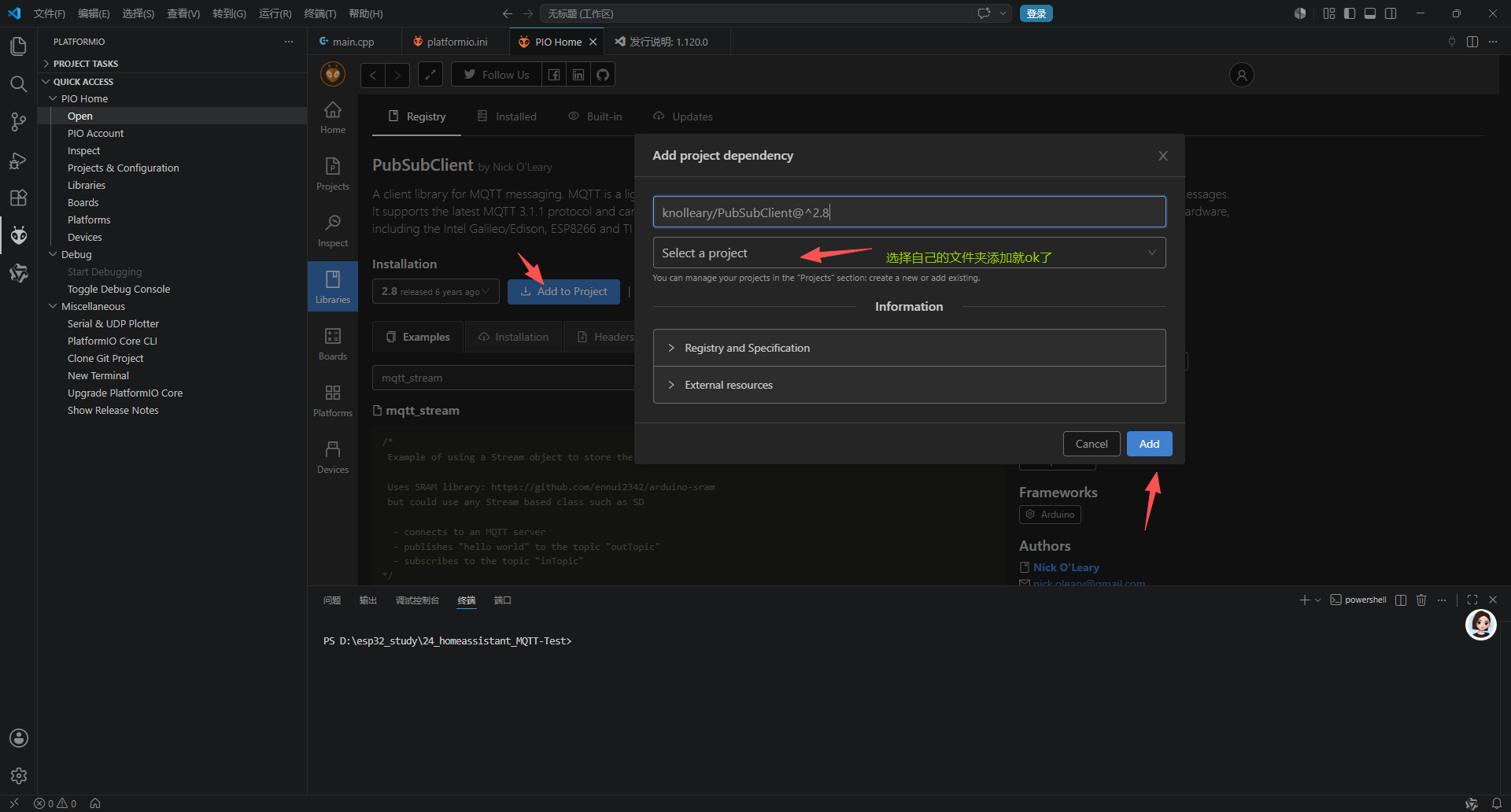Screen dimensions: 1511x812
Task: Open Projects section in PIO sidebar
Action: (x=333, y=175)
